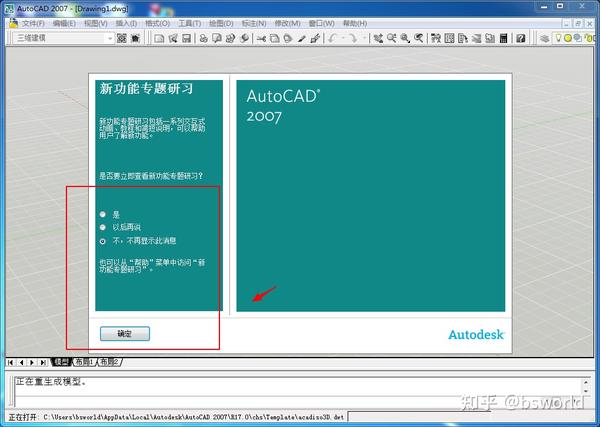This screenshot has width=600, height=427.
Task: Click inside the command line input area
Action: 298,401
